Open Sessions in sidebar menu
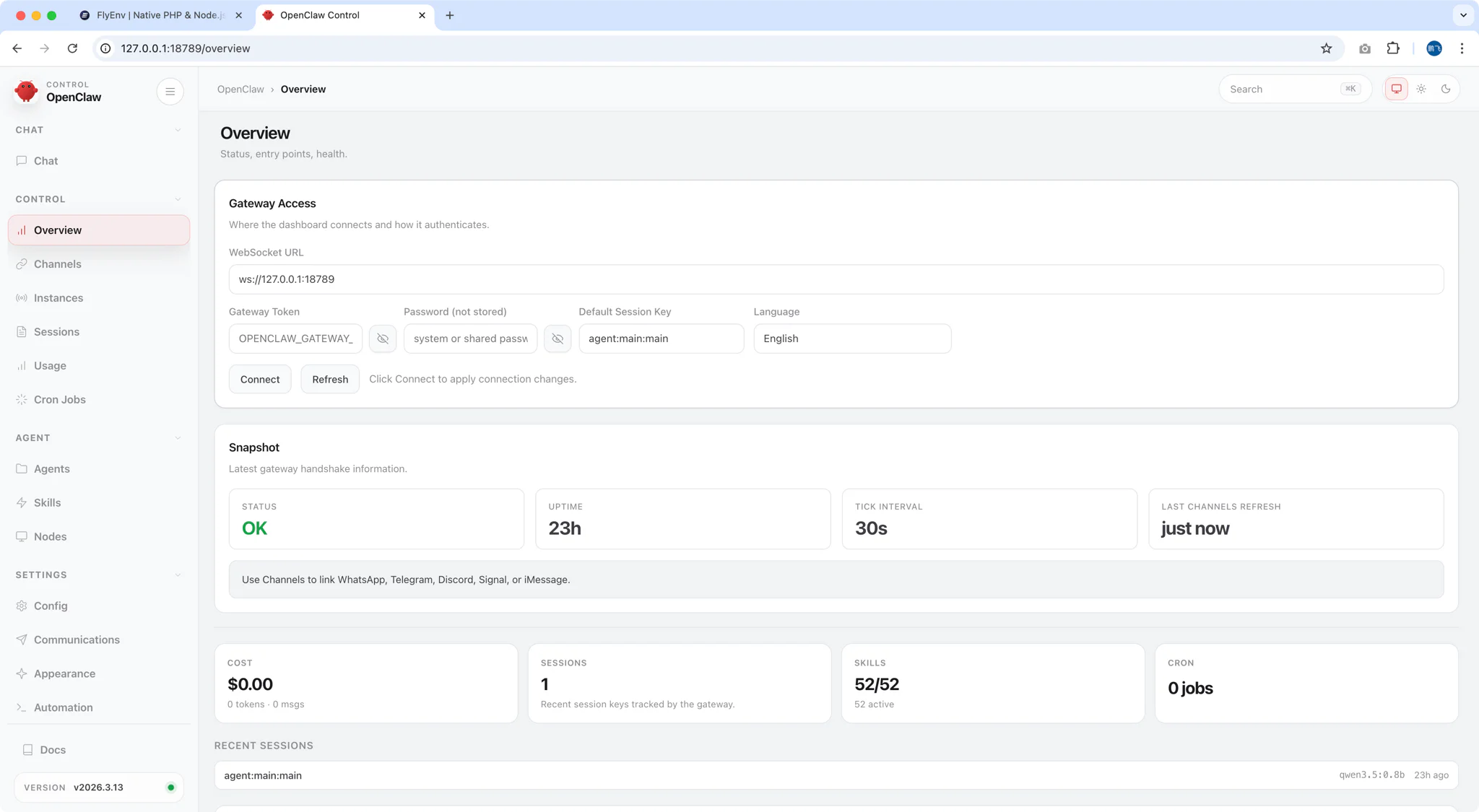The image size is (1479, 812). pyautogui.click(x=56, y=332)
